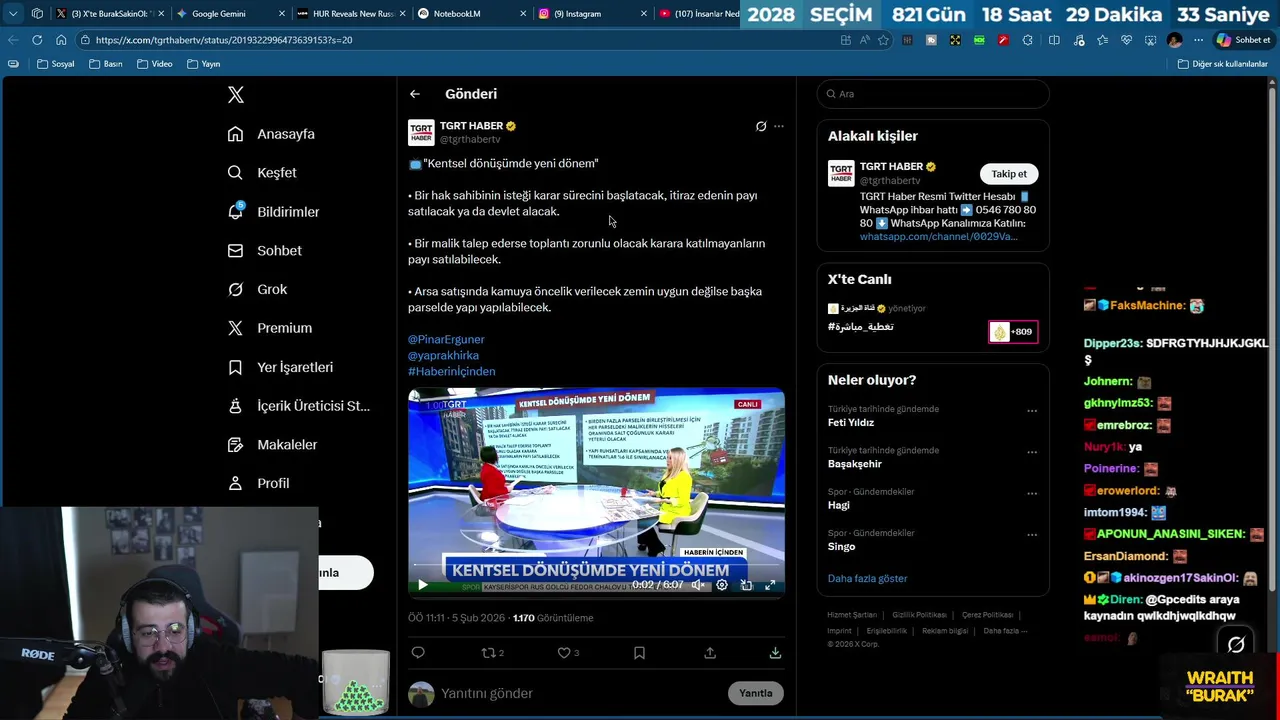1280x720 pixels.
Task: Click the Ara search field
Action: click(933, 94)
